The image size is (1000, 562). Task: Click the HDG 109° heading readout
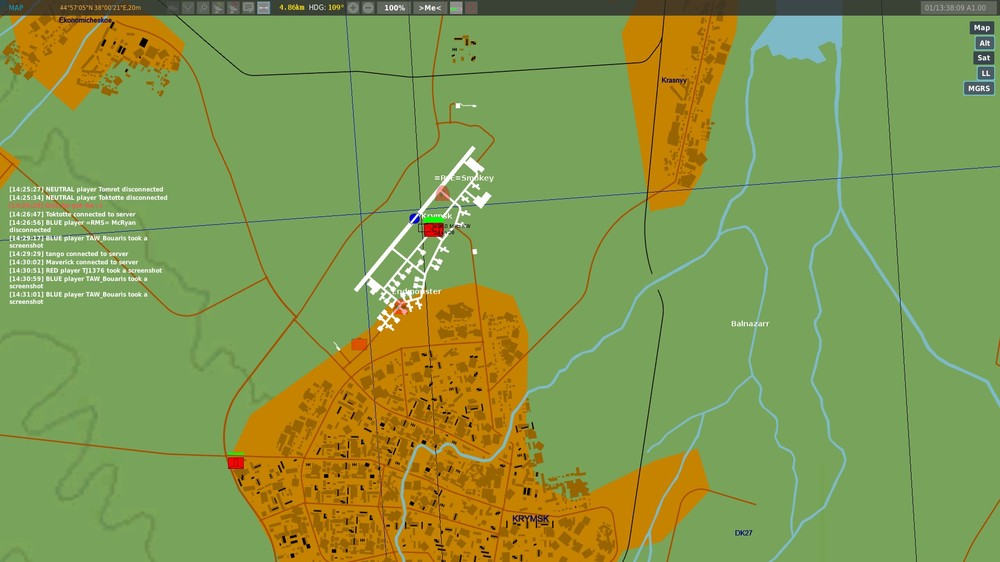point(326,8)
